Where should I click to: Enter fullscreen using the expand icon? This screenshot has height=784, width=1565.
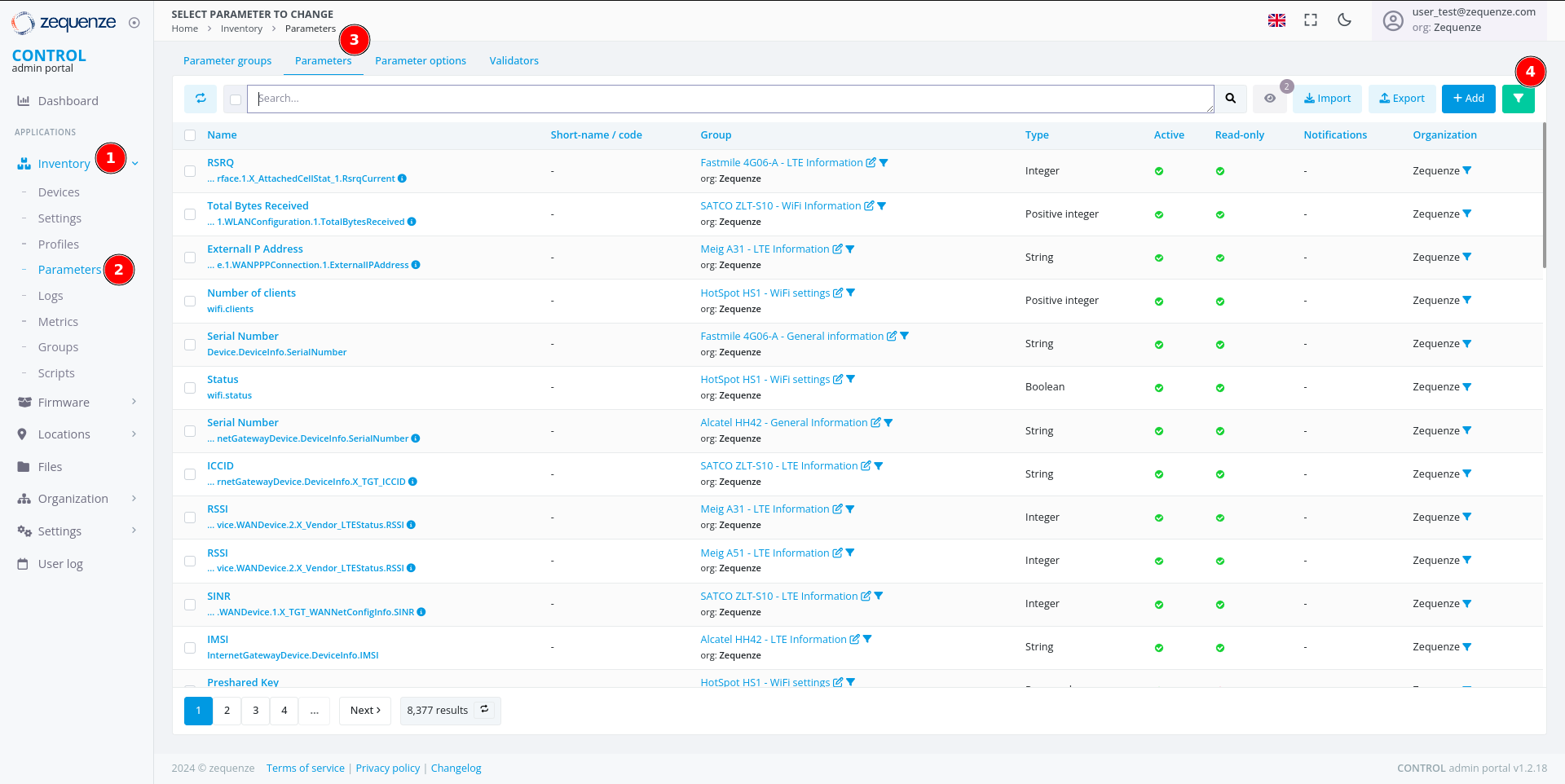[1311, 20]
